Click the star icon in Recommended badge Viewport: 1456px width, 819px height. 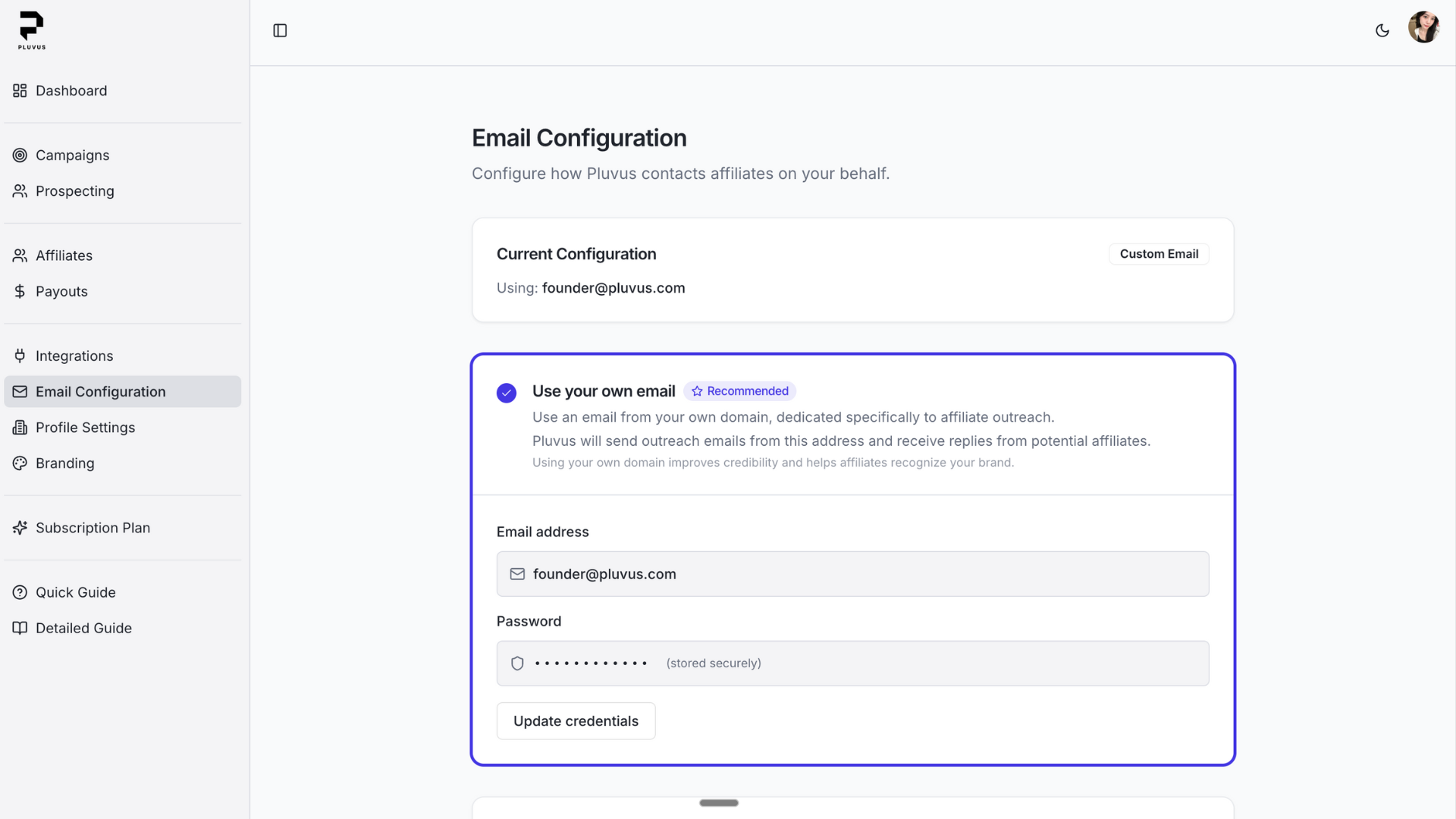tap(697, 391)
